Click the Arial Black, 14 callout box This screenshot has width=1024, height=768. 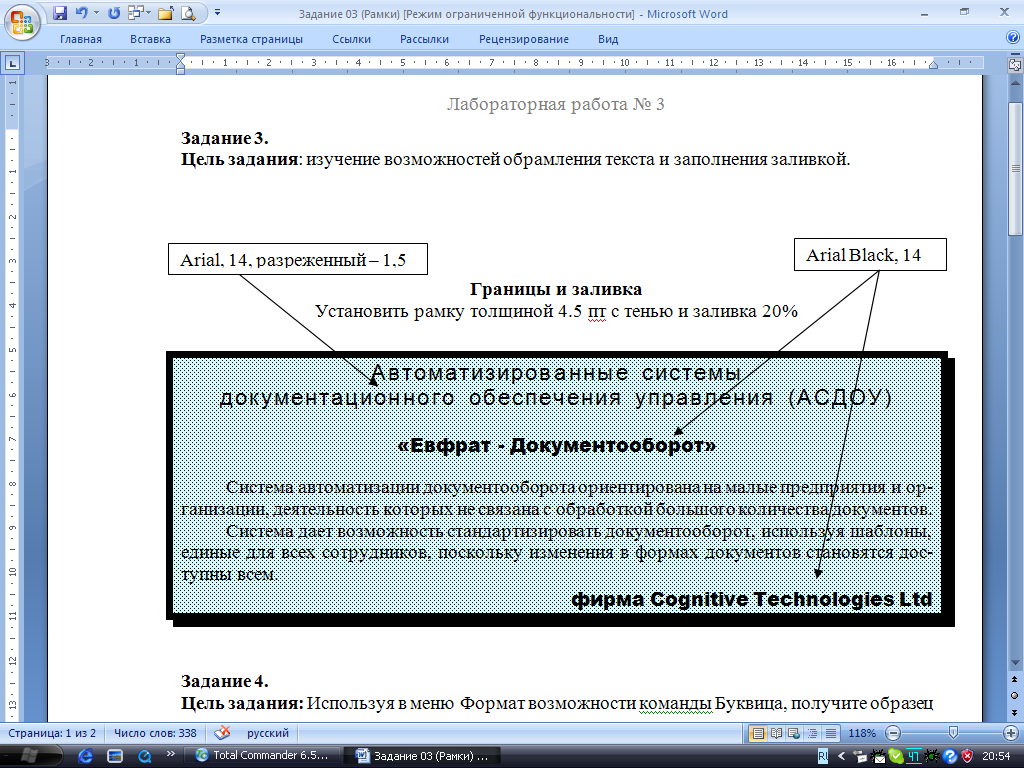coord(870,255)
